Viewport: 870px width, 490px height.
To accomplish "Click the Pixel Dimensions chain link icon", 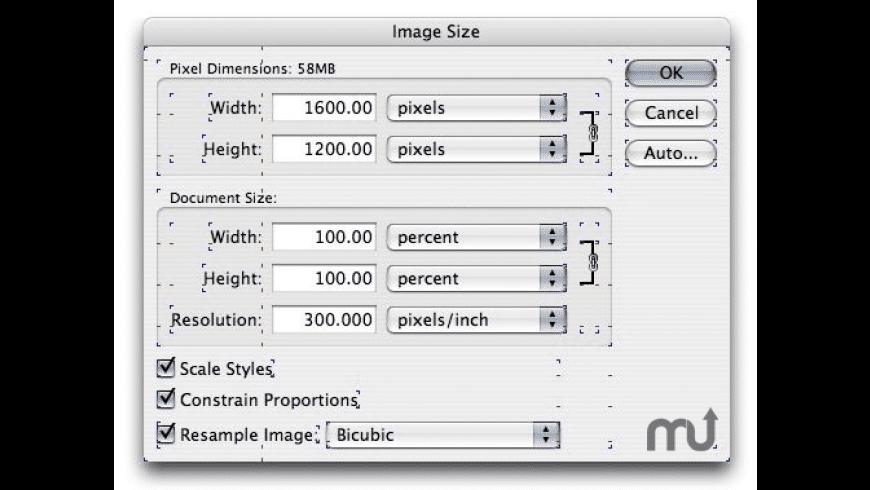I will (593, 133).
